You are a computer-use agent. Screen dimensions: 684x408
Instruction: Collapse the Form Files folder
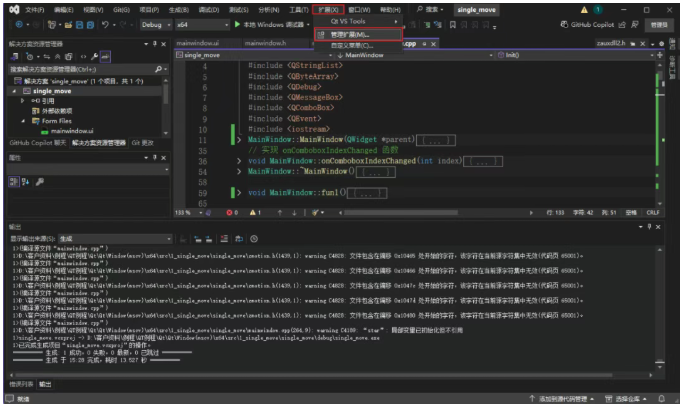coord(23,121)
